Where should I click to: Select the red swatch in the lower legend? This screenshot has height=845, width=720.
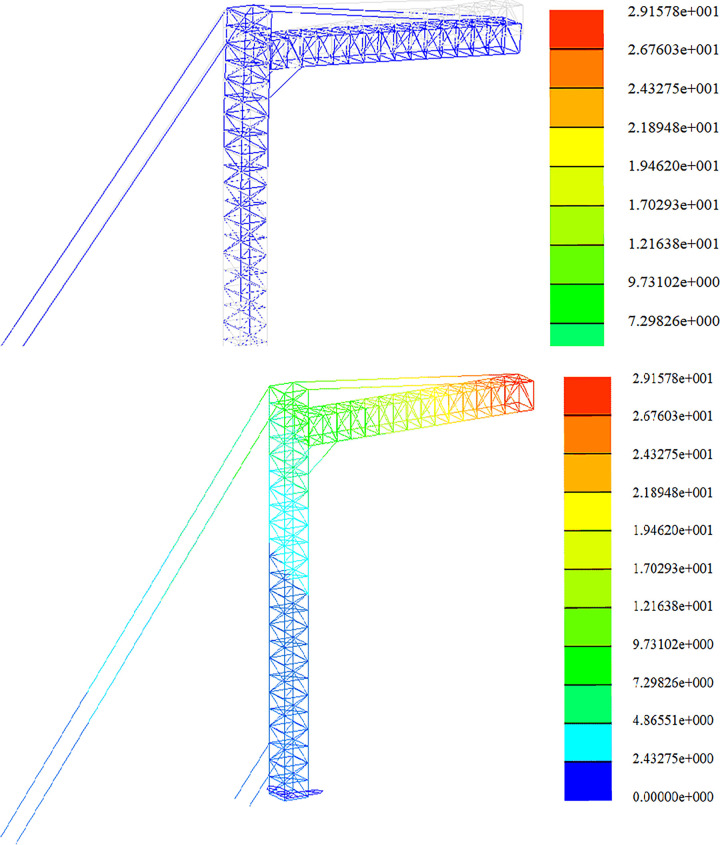587,396
